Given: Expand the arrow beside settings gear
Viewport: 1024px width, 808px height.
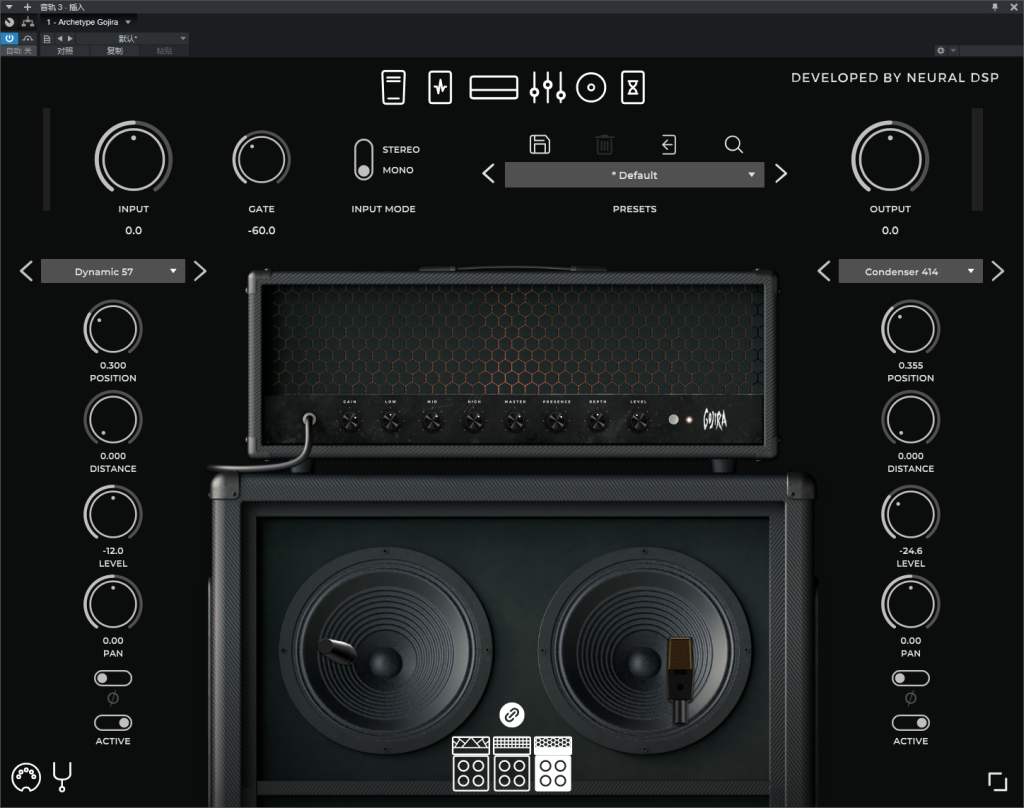Looking at the screenshot, I should tap(953, 50).
